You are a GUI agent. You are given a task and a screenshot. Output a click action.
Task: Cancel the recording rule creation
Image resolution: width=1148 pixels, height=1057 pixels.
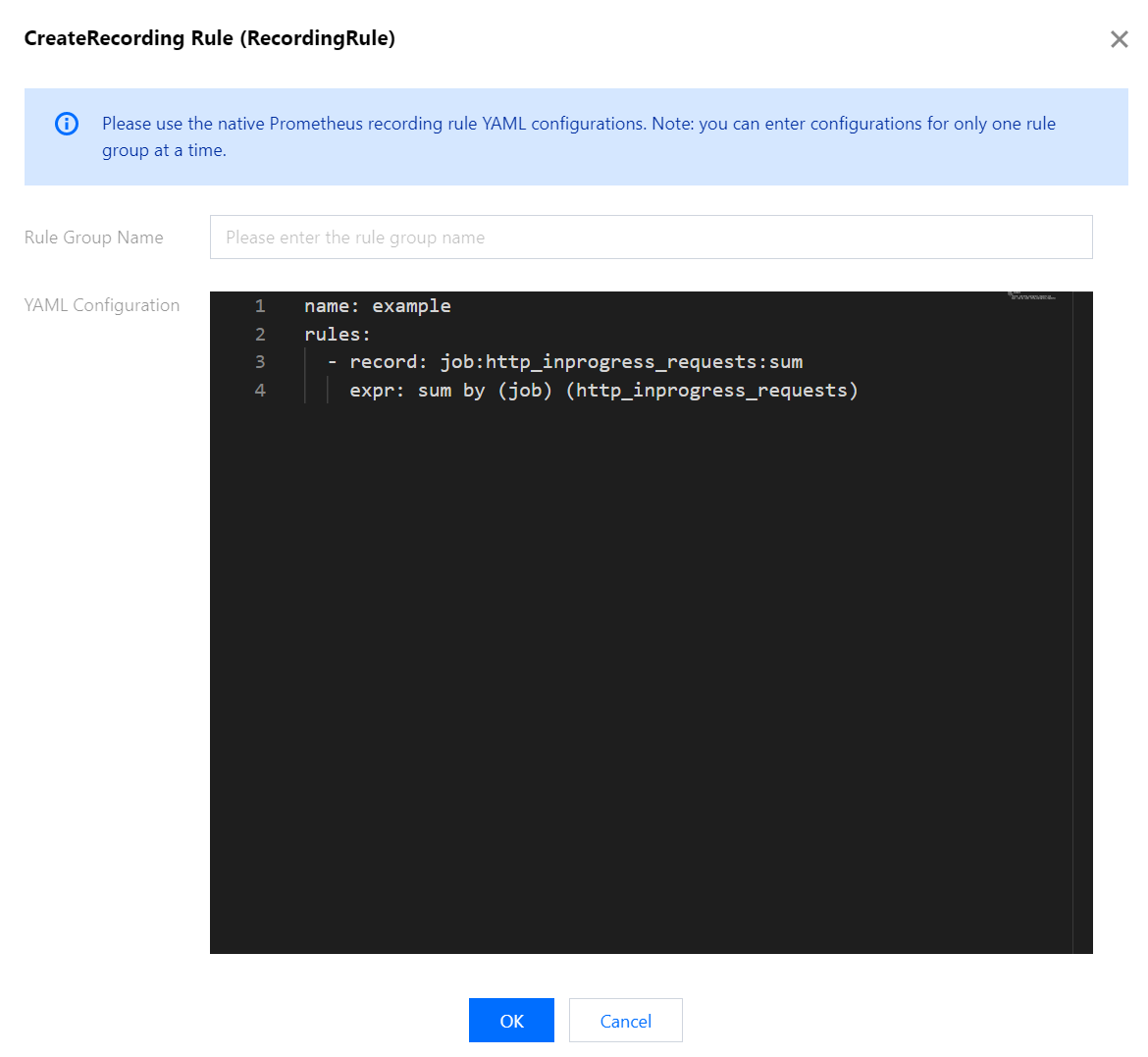click(625, 1021)
